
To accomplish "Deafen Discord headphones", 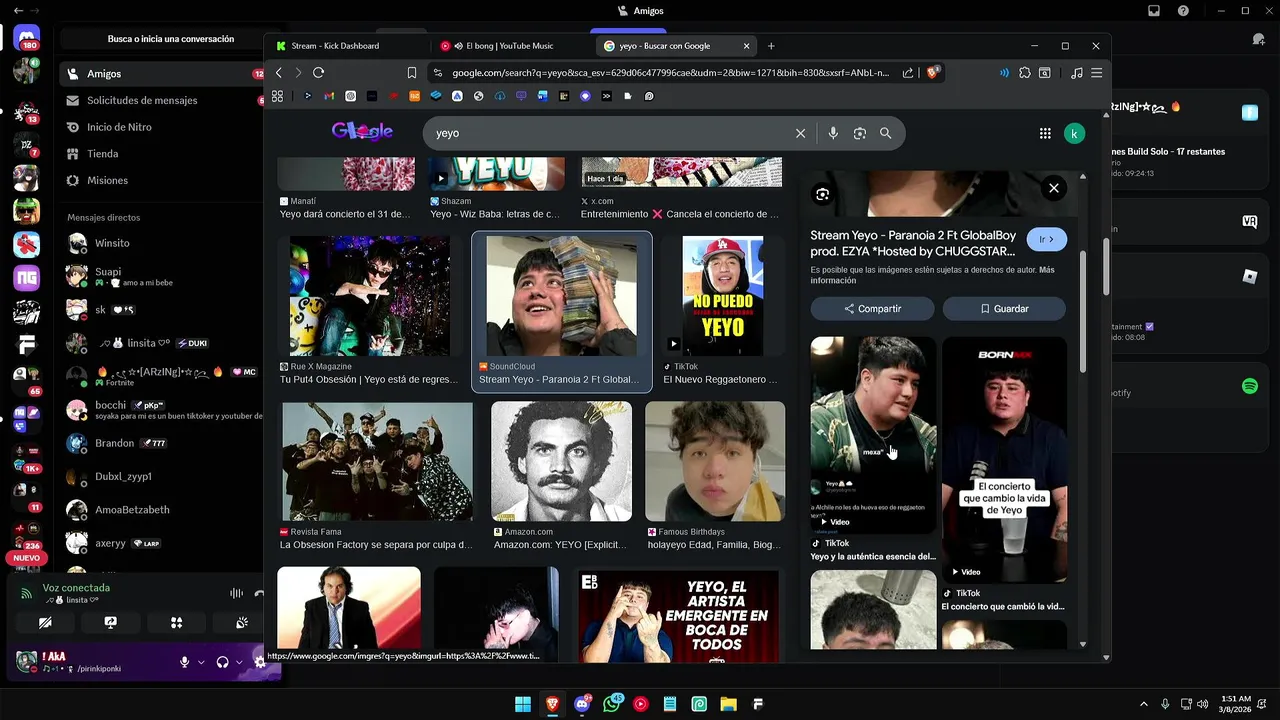I will click(222, 662).
